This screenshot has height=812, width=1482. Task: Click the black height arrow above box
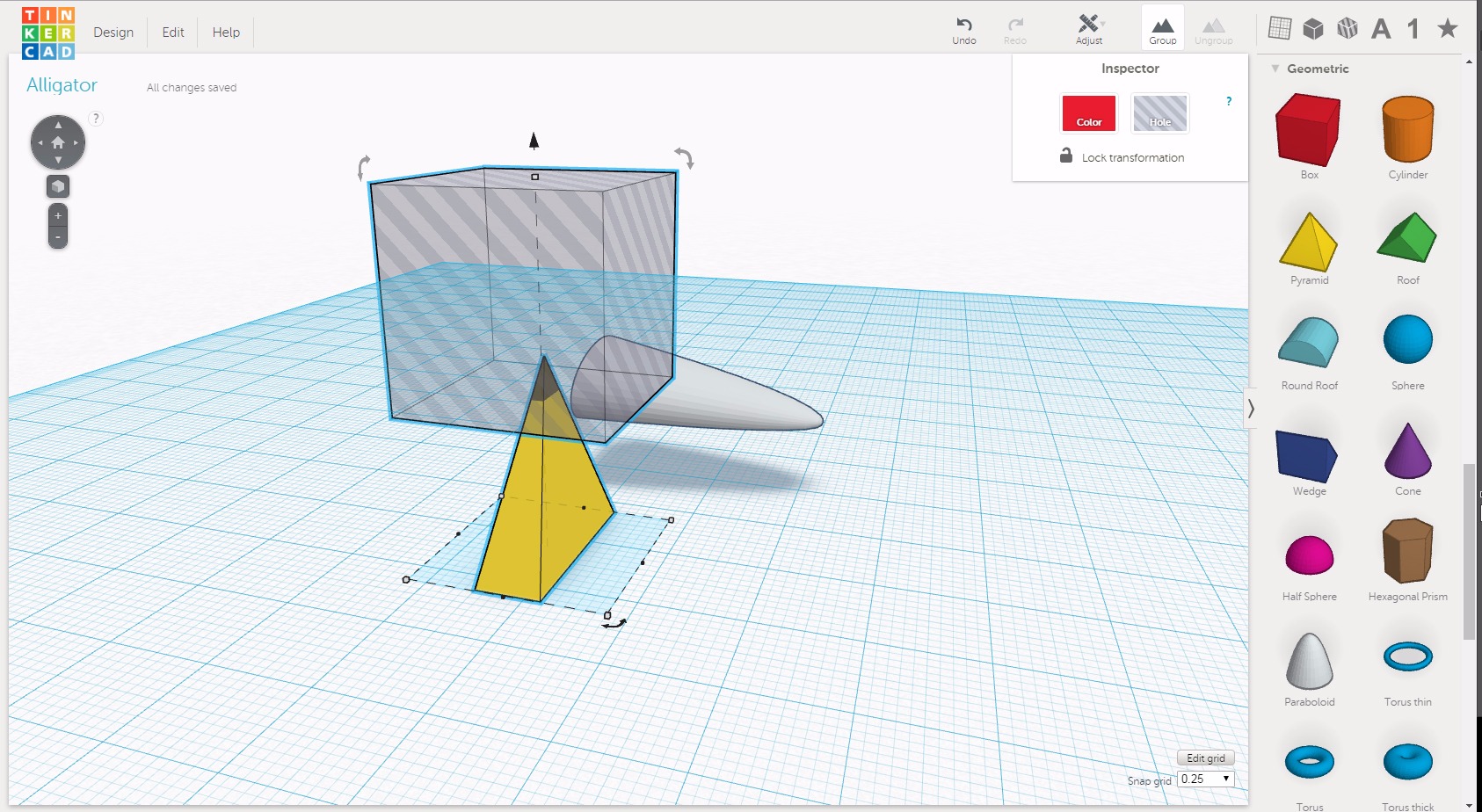[x=534, y=141]
